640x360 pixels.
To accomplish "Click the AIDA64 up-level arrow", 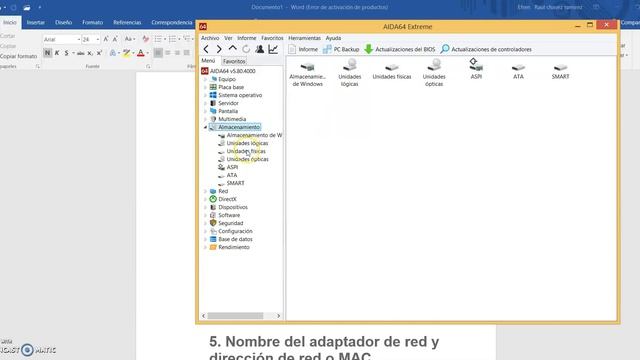I will tap(233, 49).
